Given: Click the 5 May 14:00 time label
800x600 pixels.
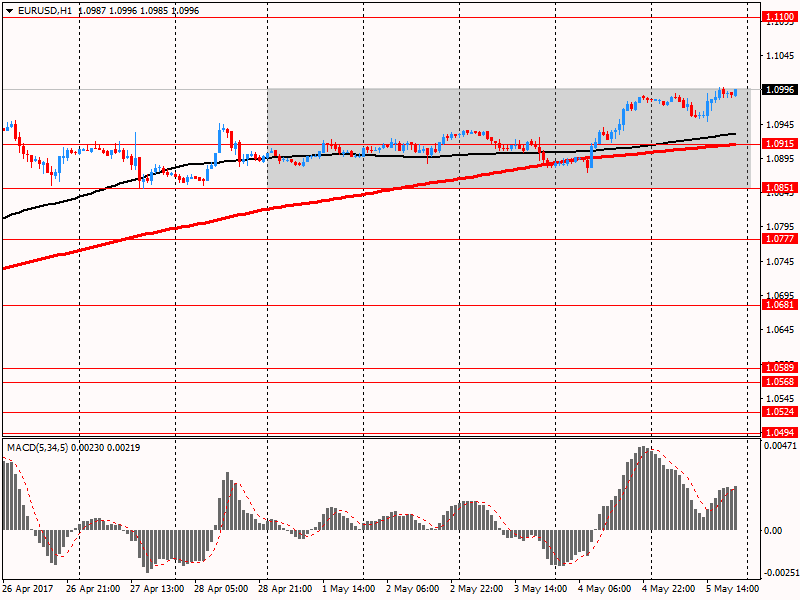Looking at the screenshot, I should coord(733,589).
